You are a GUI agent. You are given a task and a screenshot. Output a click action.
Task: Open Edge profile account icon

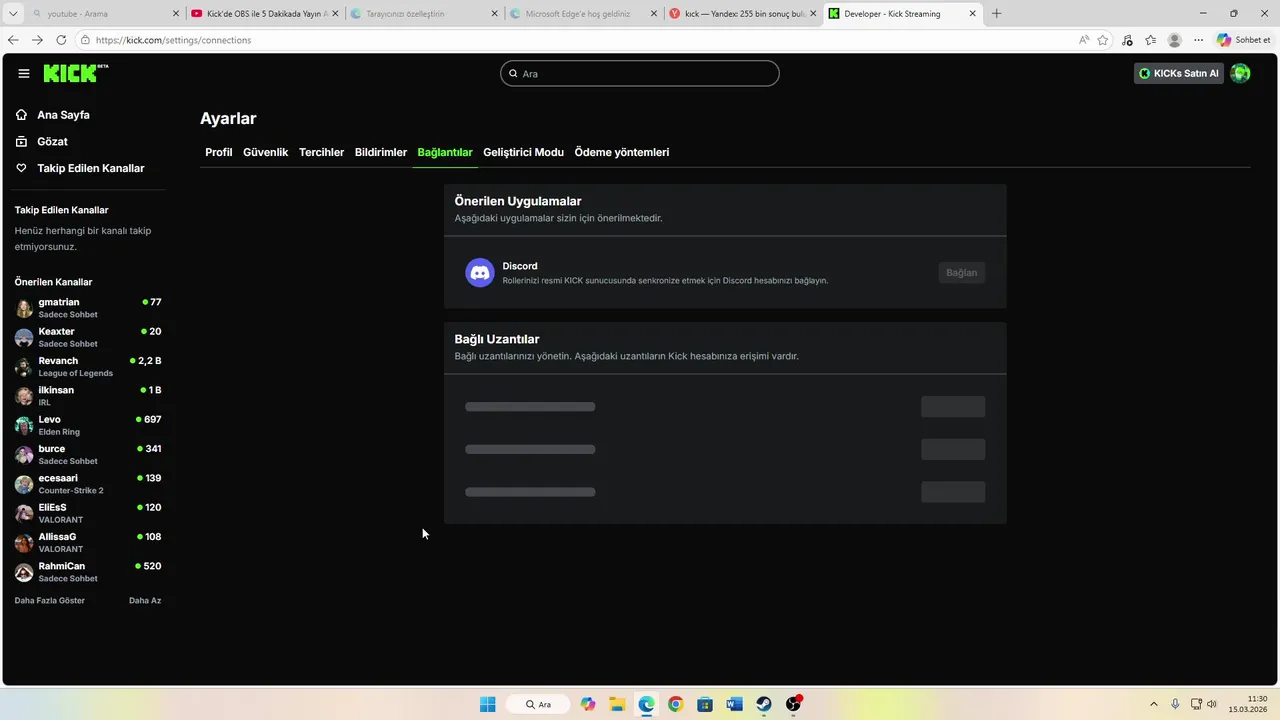1175,40
